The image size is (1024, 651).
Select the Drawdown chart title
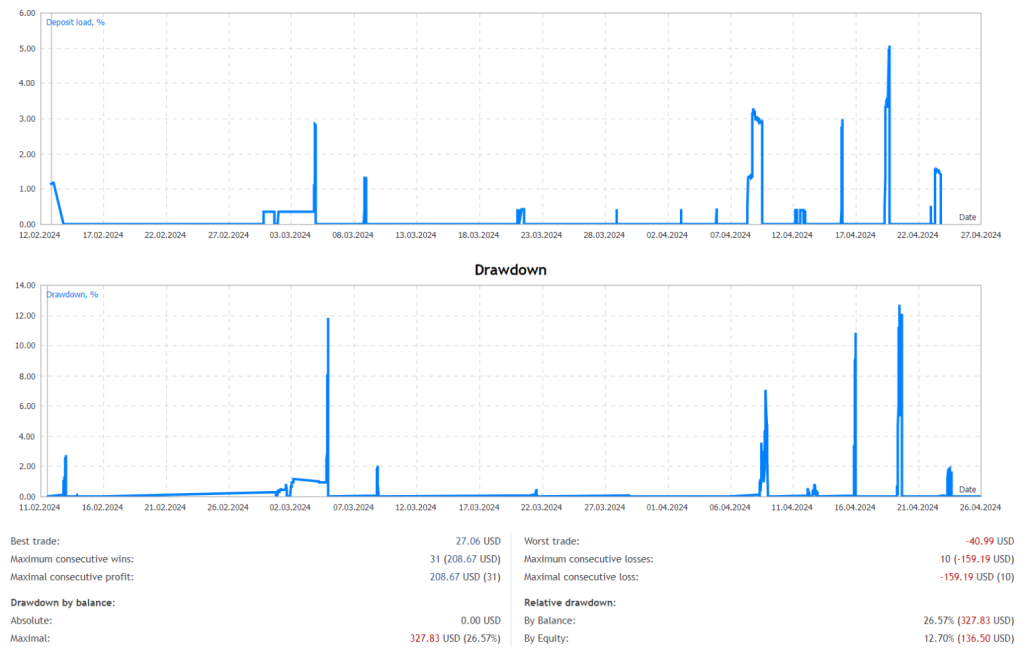point(512,270)
